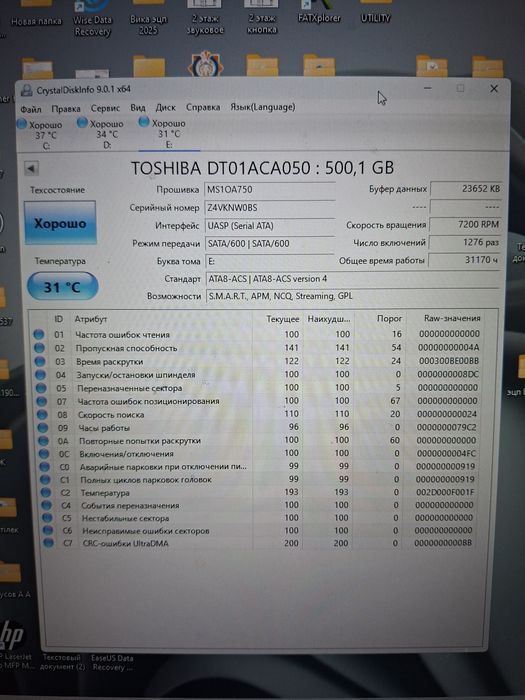
Task: Open the Вид menu
Action: 138,108
